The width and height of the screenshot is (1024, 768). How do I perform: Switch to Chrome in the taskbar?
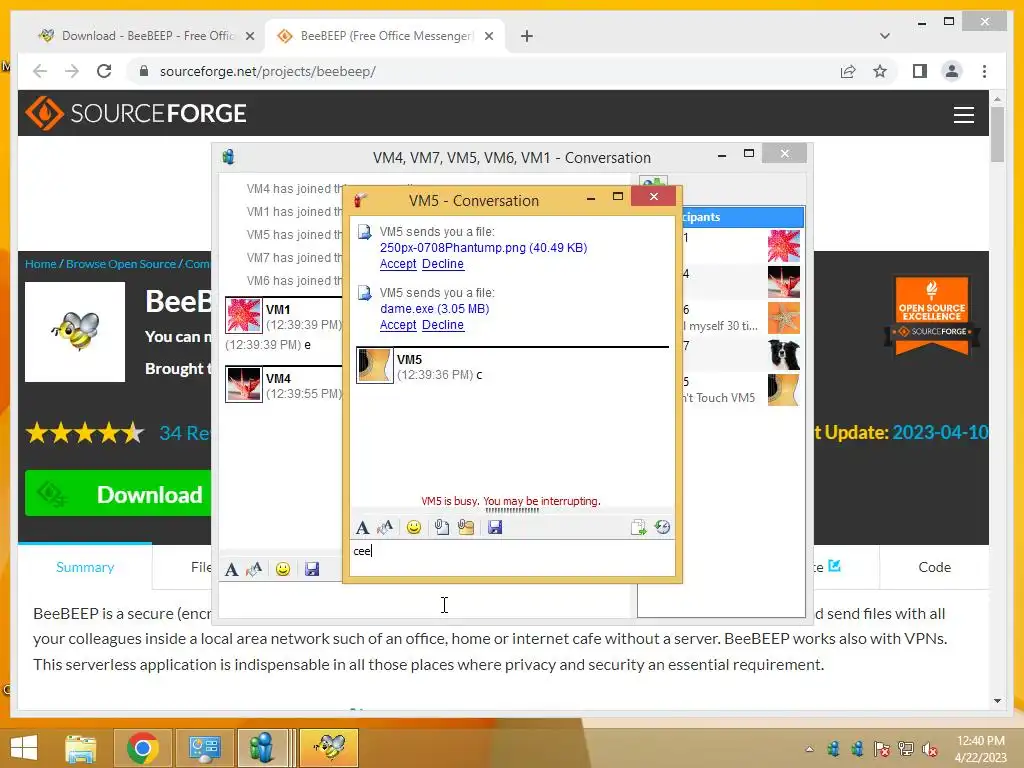[x=142, y=748]
